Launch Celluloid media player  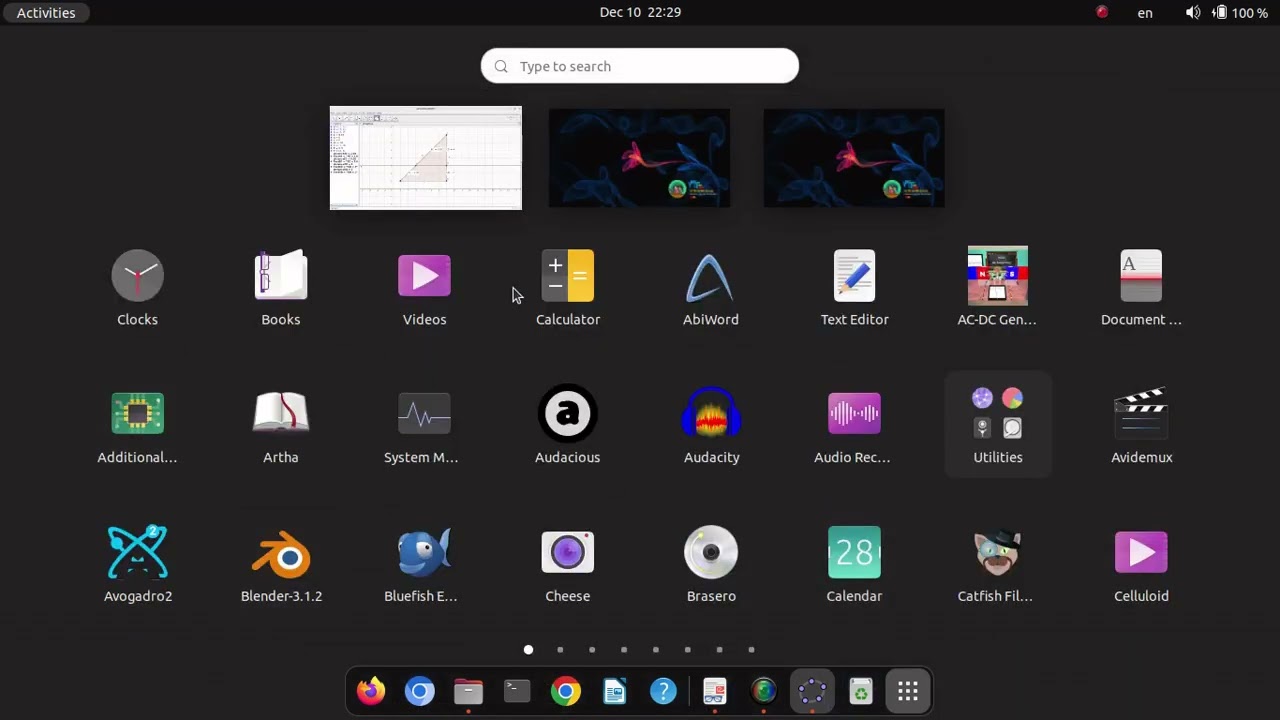point(1141,564)
